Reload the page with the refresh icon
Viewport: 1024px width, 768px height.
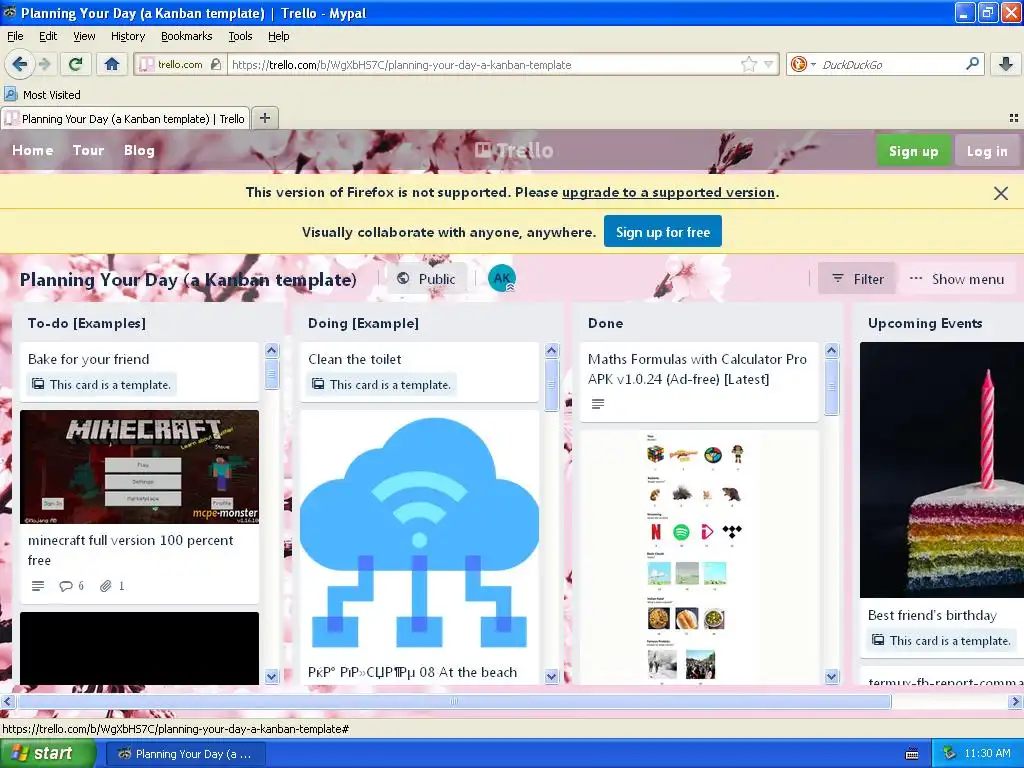[76, 64]
